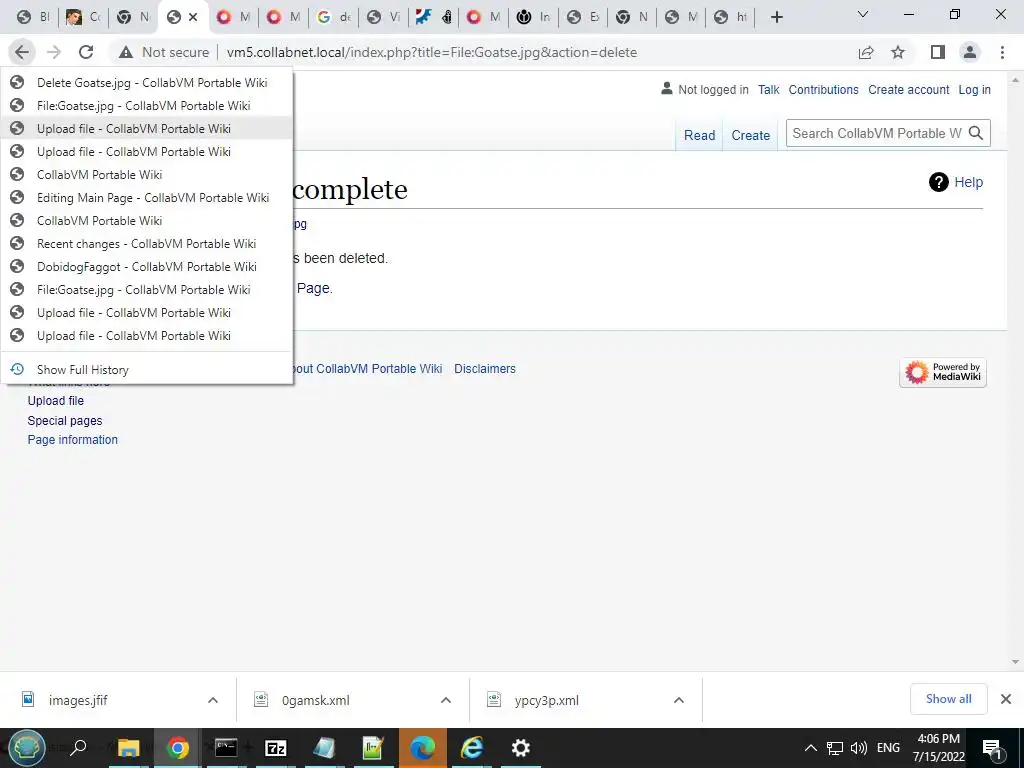
Task: Open the Contributions link
Action: click(824, 89)
